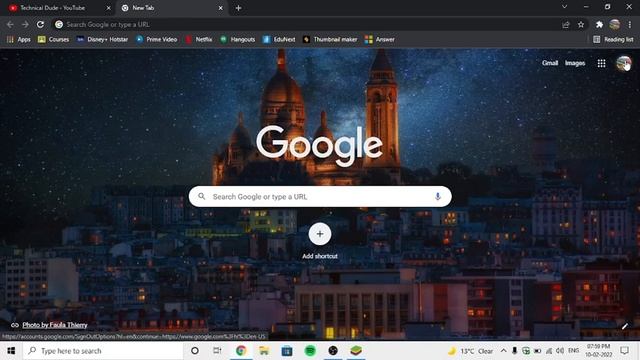
Task: Start voice search with the microphone icon
Action: (x=438, y=196)
